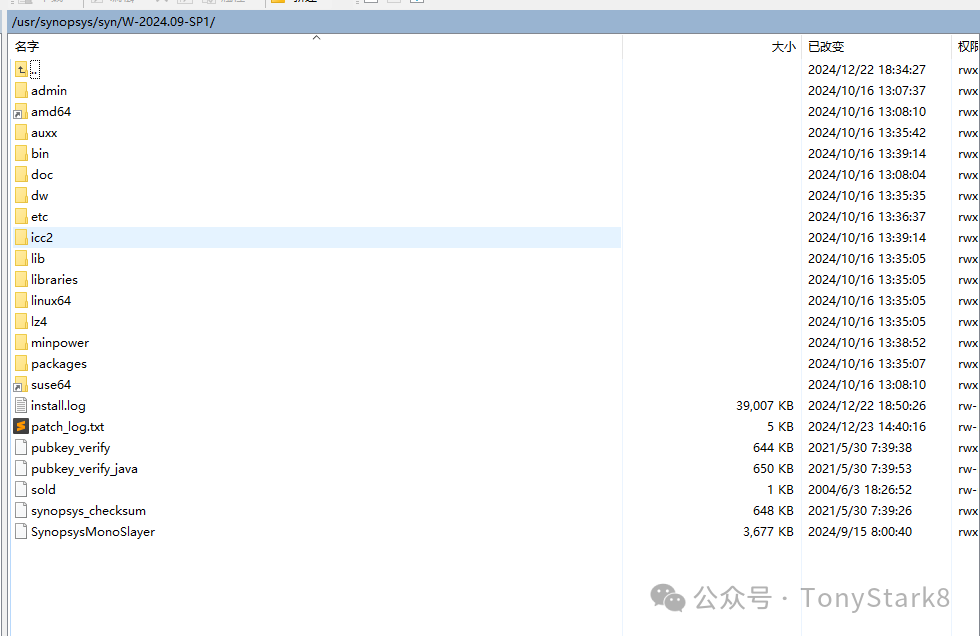Click the install.log date 2024/12/22 18:50:26
The width and height of the screenshot is (980, 636).
(867, 405)
